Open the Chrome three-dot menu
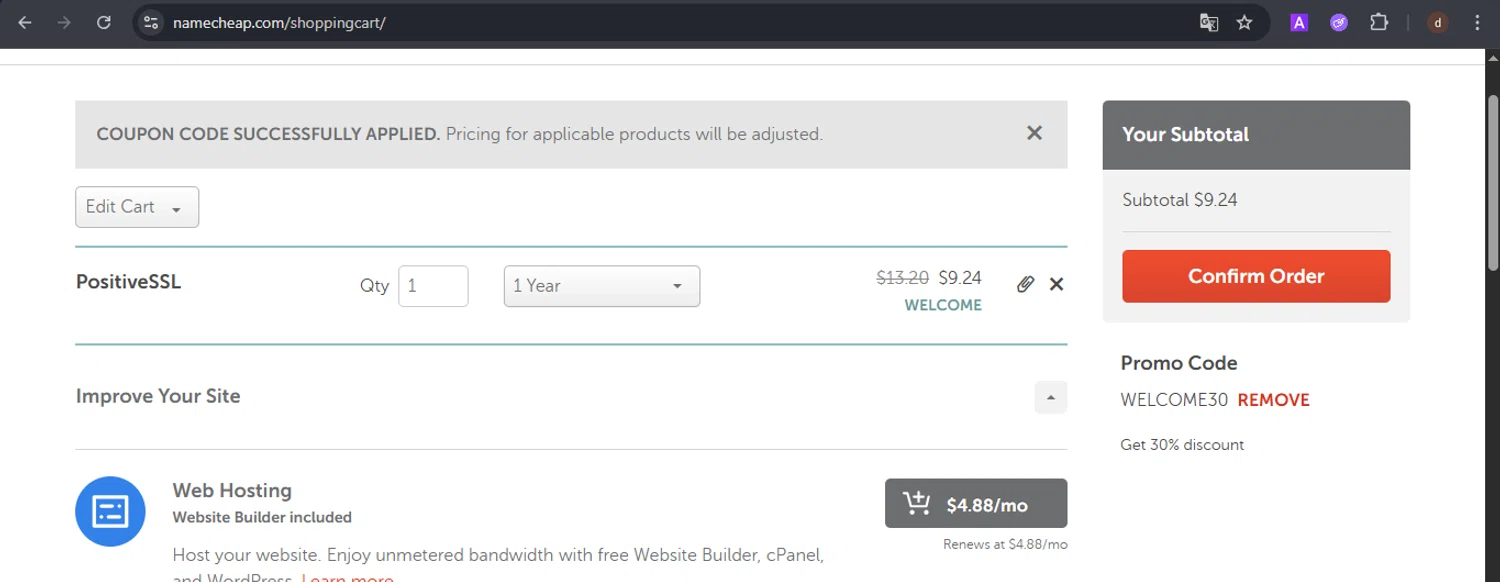Viewport: 1500px width, 582px height. [1477, 22]
